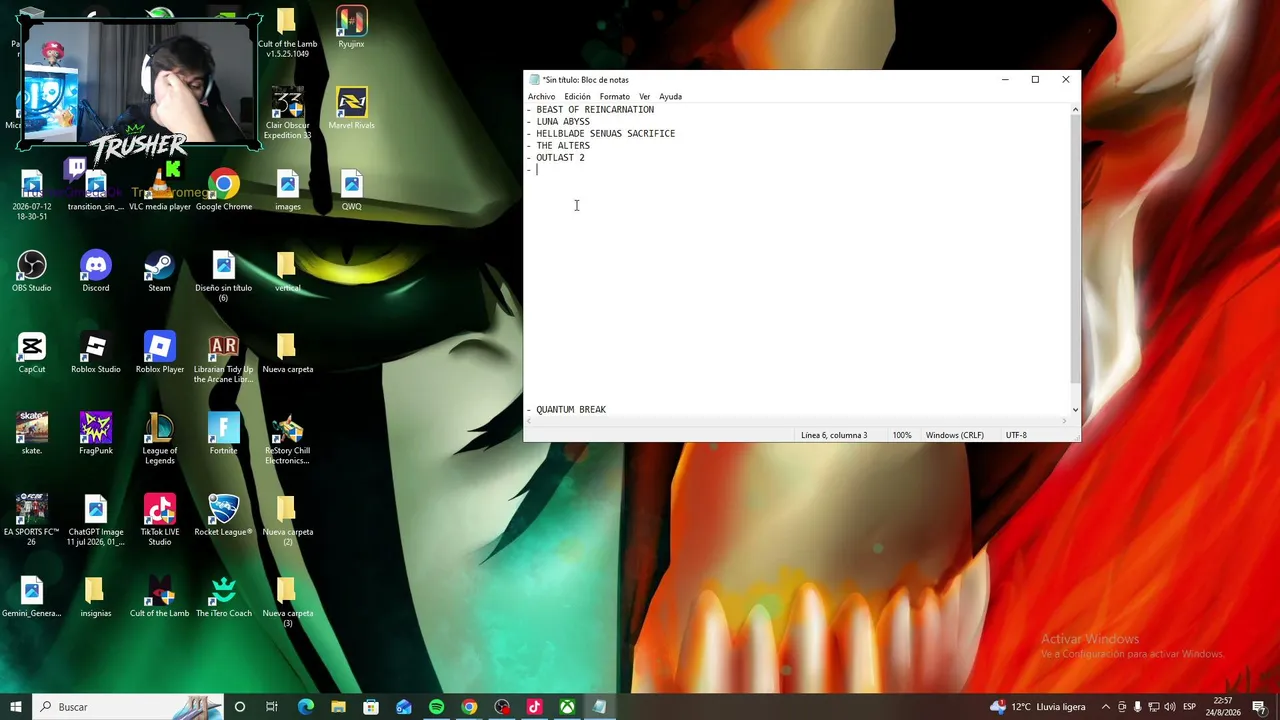Select the Ryujinx desktop icon
The height and width of the screenshot is (720, 1280).
pos(351,28)
